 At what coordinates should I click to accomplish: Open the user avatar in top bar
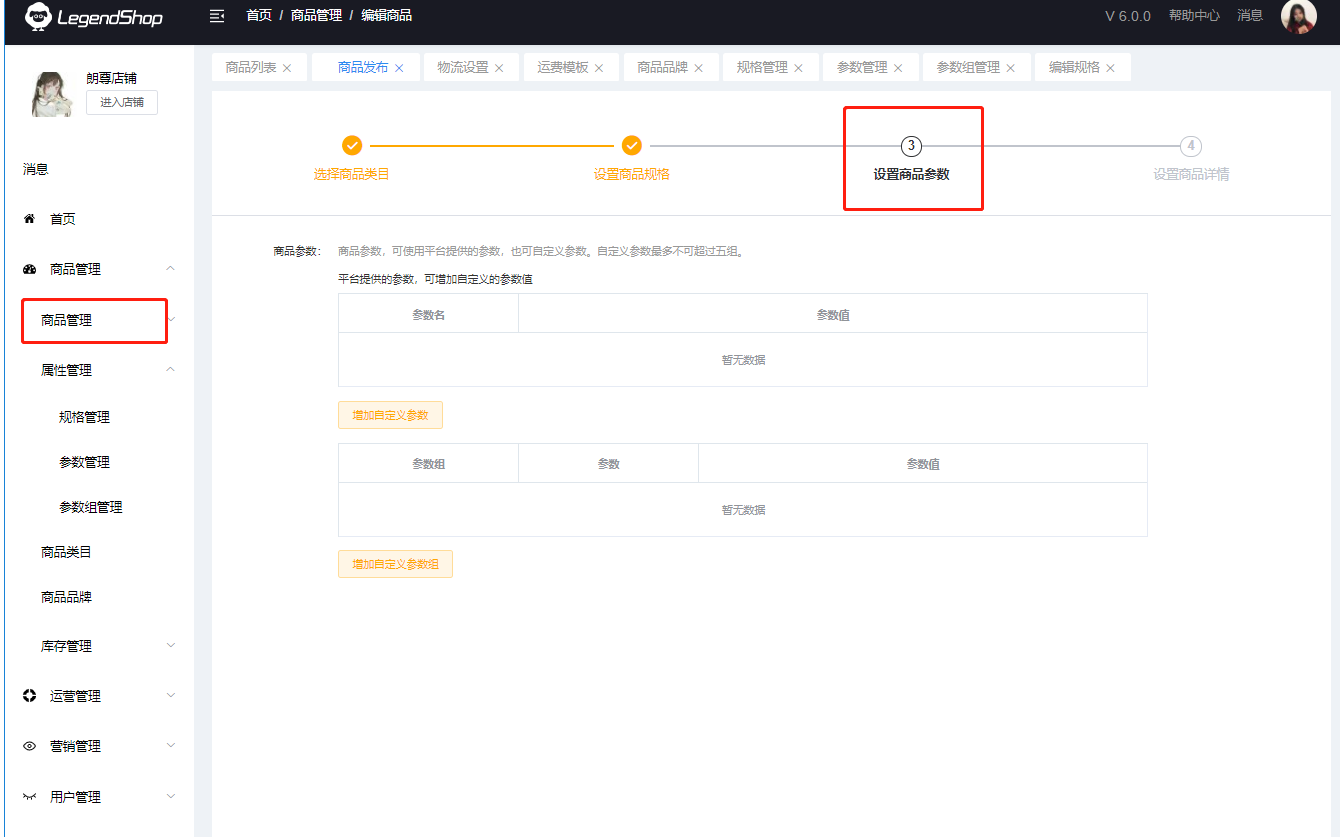point(1298,17)
